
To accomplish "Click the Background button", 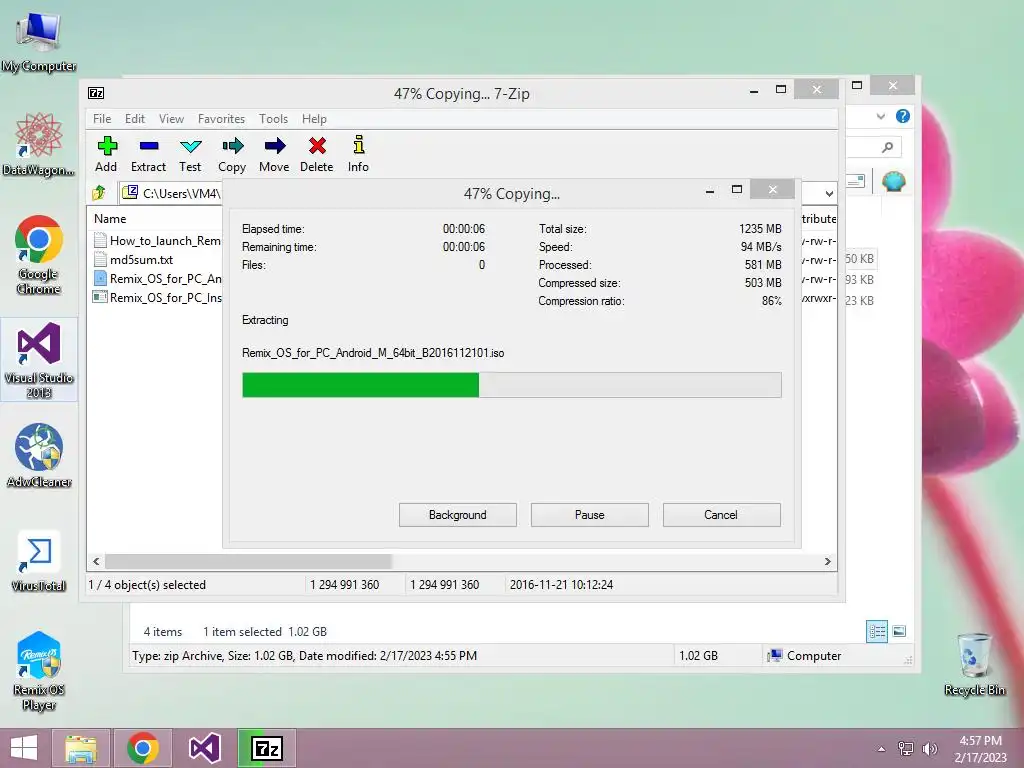I will click(x=458, y=515).
